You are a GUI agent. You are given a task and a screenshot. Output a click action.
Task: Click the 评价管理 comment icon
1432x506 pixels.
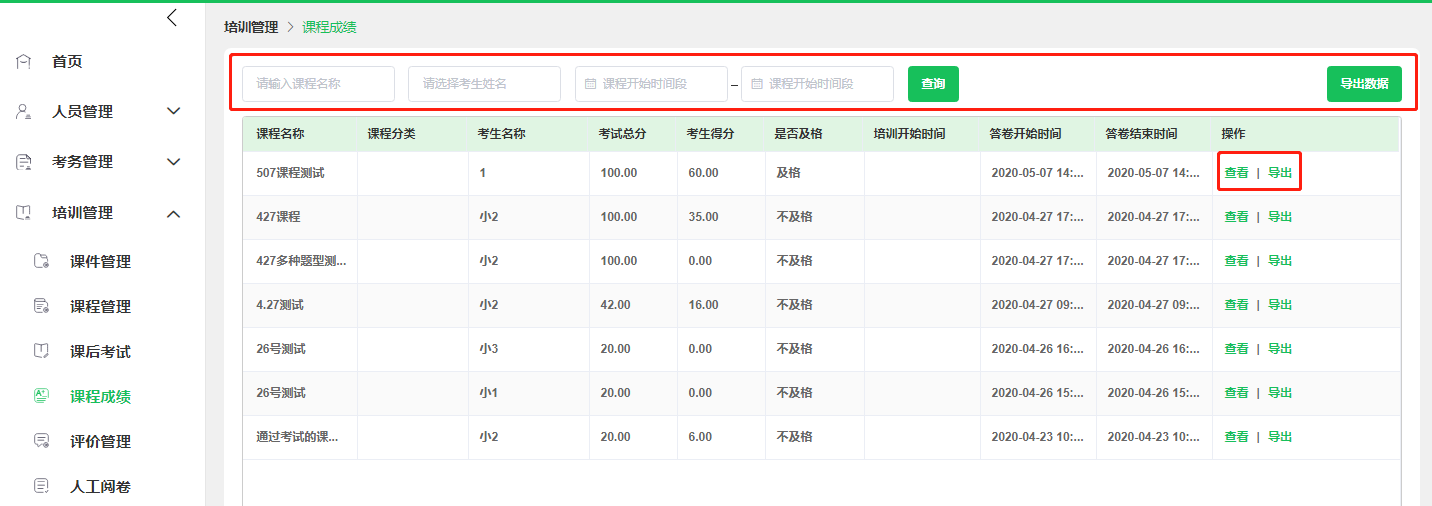click(x=42, y=442)
